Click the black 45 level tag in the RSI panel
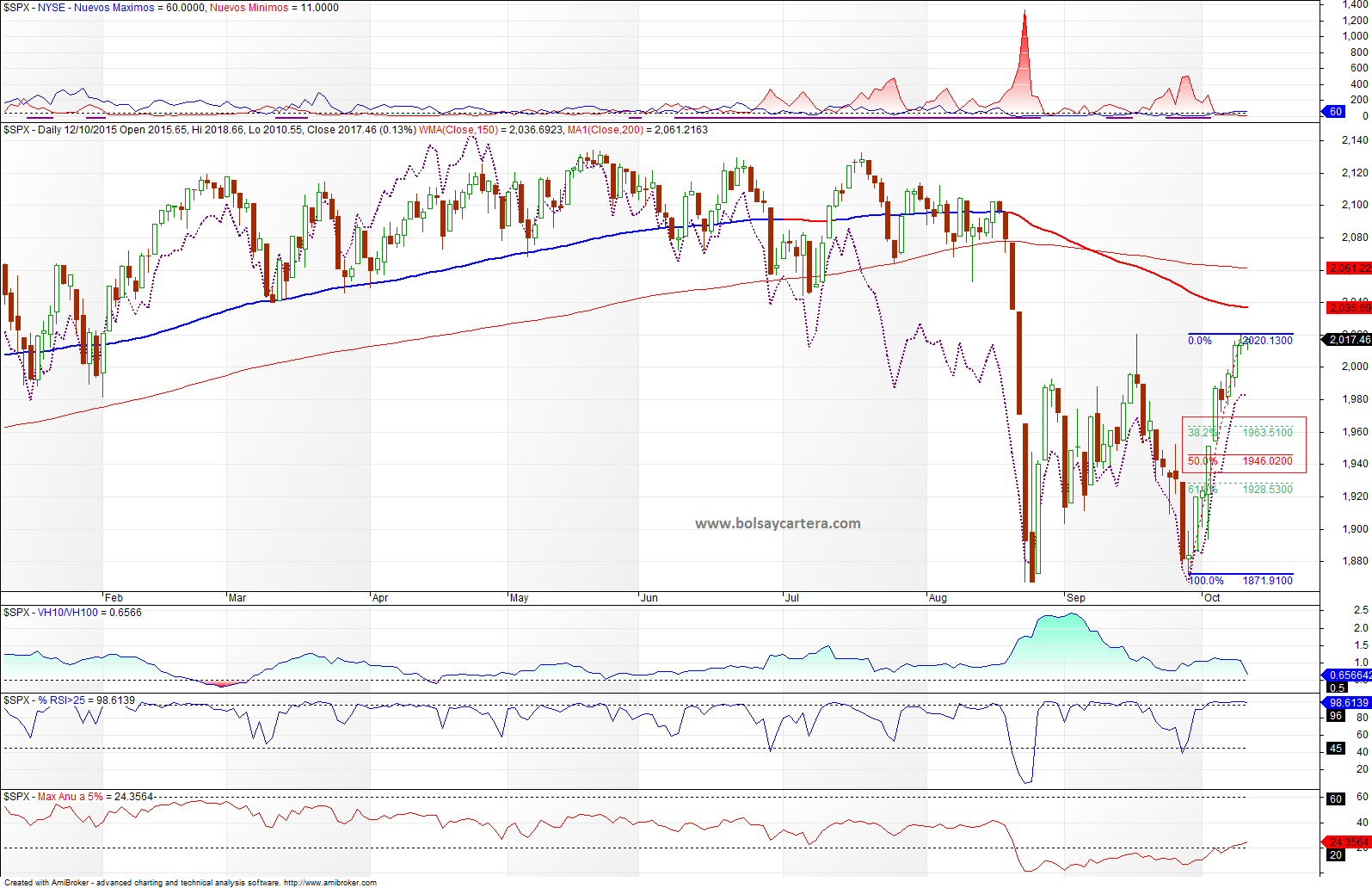 pos(1336,749)
